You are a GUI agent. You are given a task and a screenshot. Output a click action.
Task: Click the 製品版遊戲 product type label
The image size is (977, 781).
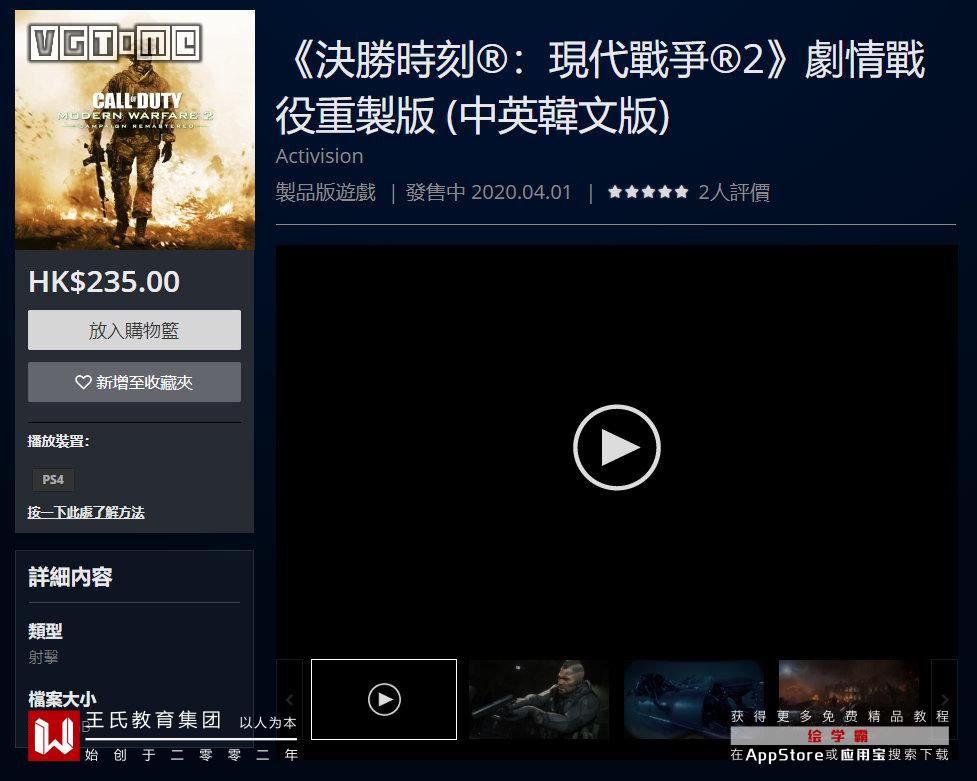click(326, 192)
